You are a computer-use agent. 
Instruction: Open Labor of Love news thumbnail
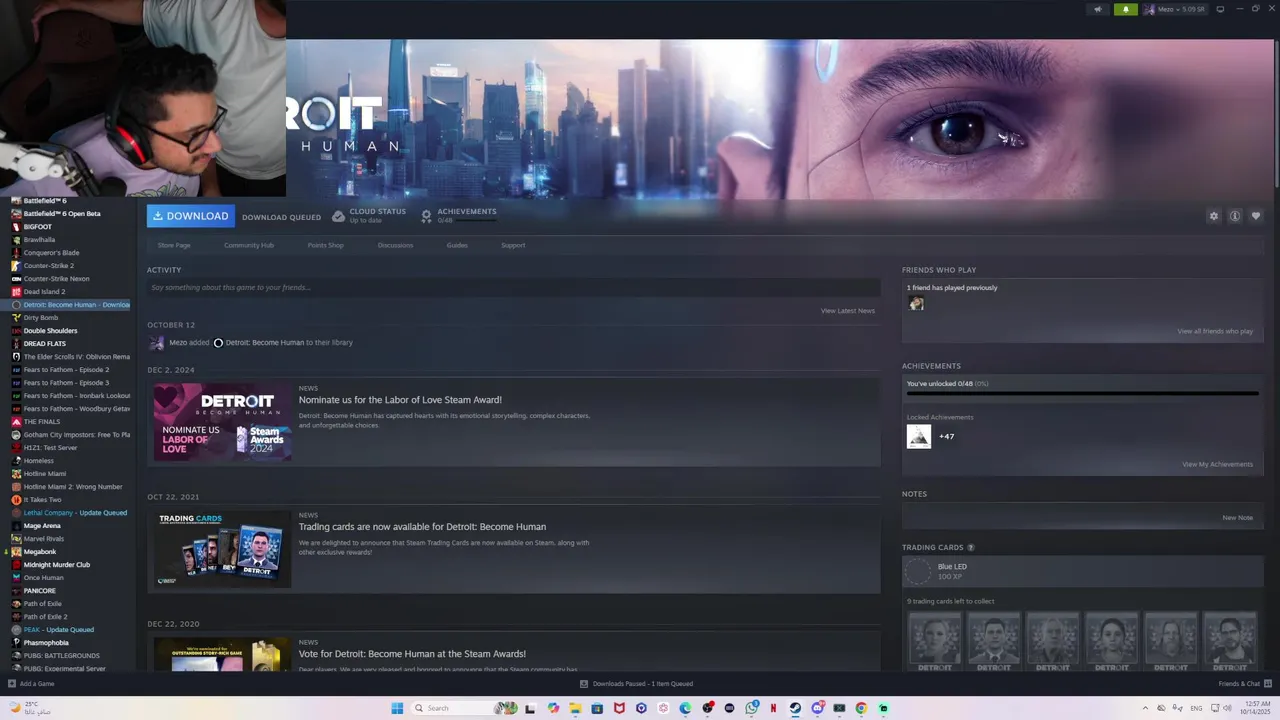(223, 422)
